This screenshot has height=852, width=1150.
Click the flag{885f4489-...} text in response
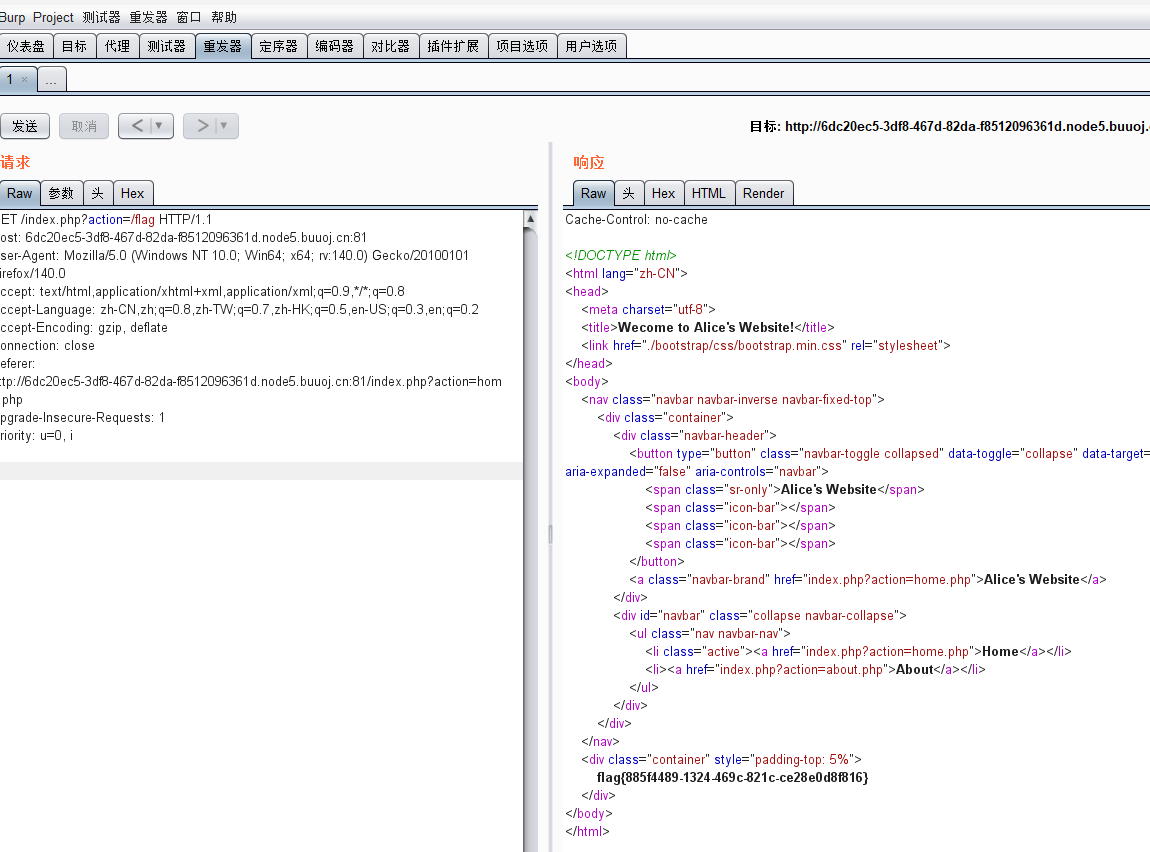coord(732,777)
